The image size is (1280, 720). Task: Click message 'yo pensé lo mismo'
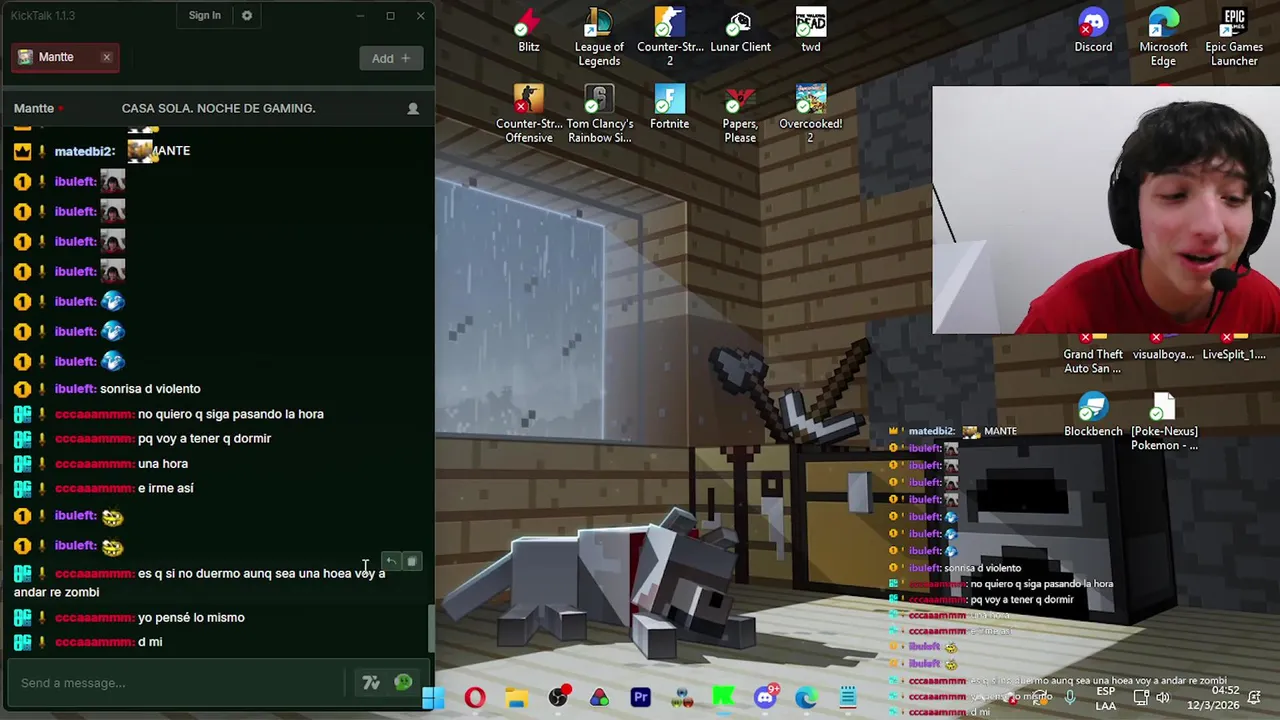[191, 618]
